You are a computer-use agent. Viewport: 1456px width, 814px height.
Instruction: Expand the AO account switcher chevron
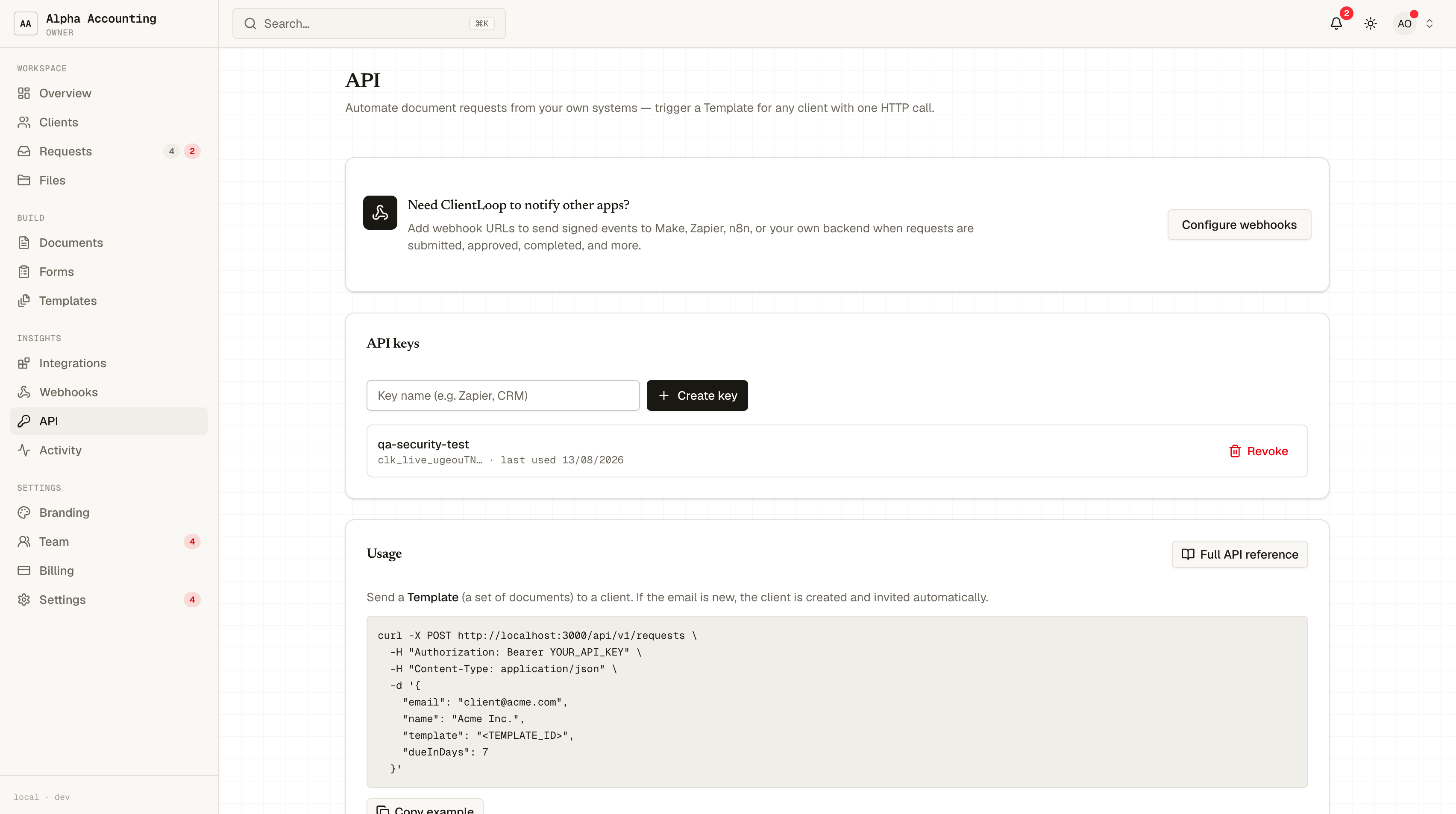[x=1429, y=24]
